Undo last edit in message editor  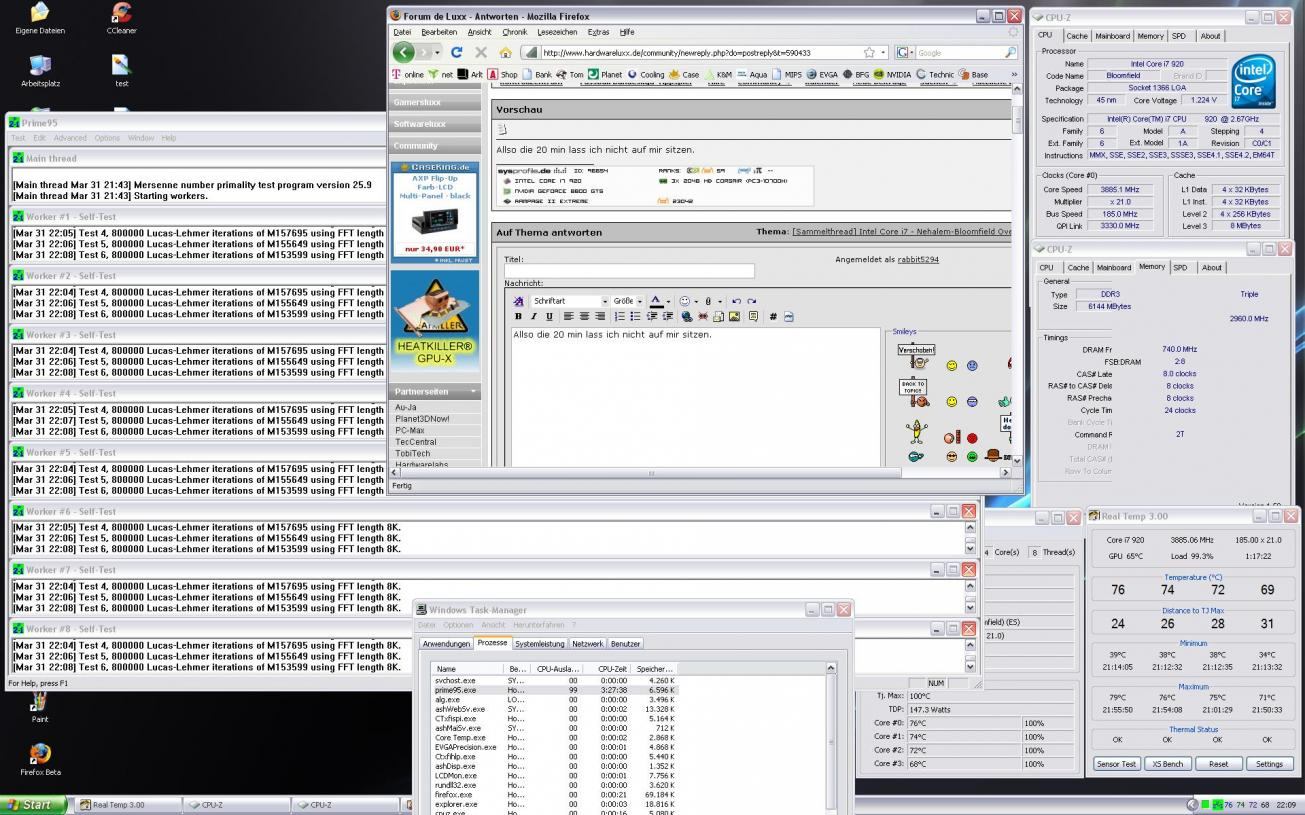pos(736,301)
